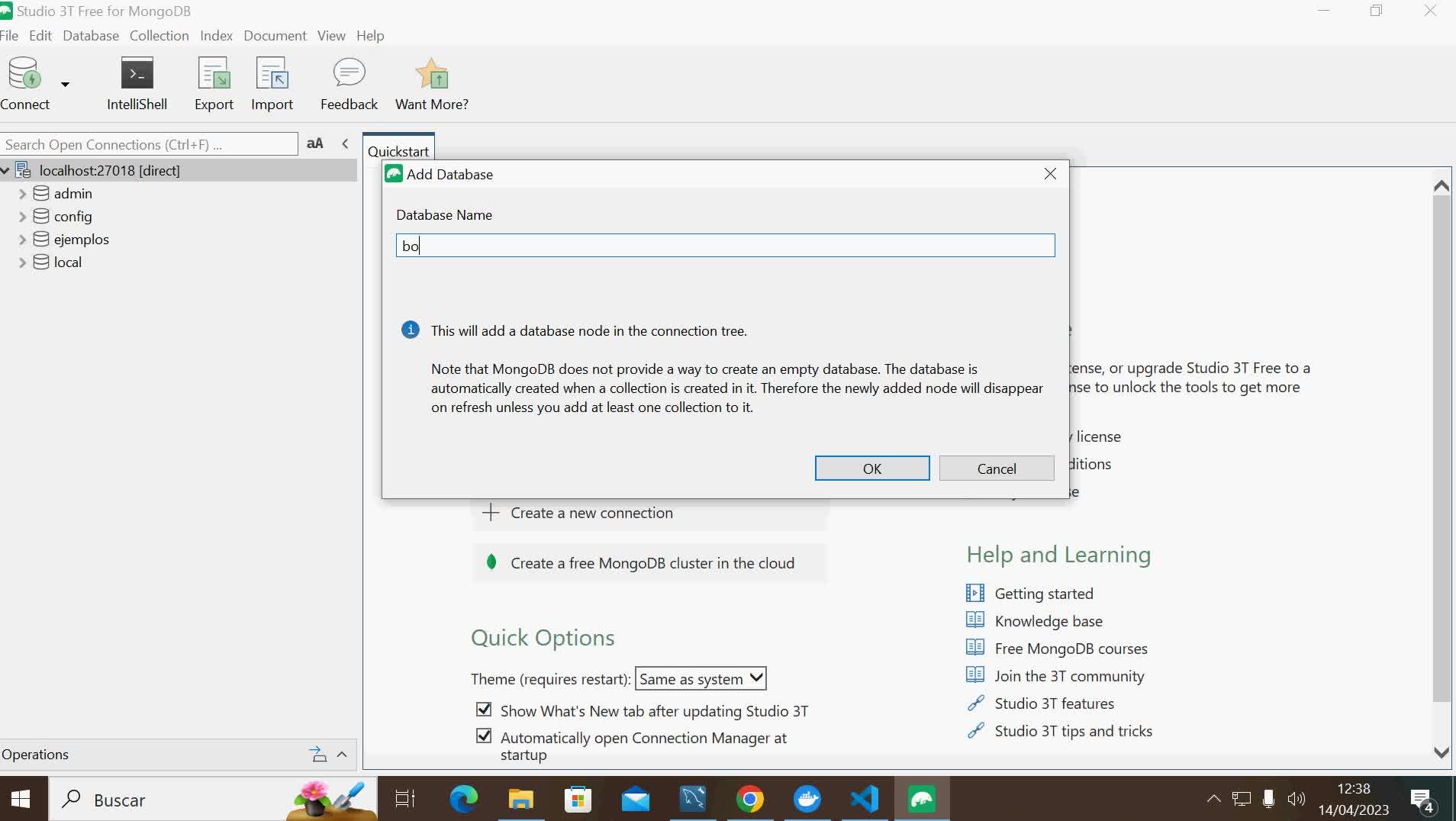1456x821 pixels.
Task: Click the Connect database icon
Action: pos(24,75)
